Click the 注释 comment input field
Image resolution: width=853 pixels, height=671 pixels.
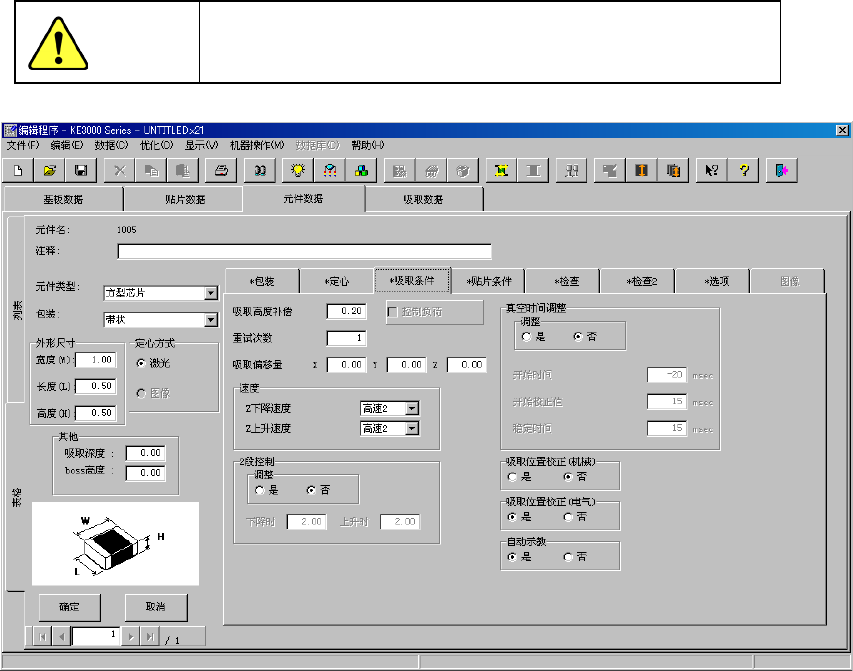pyautogui.click(x=305, y=251)
